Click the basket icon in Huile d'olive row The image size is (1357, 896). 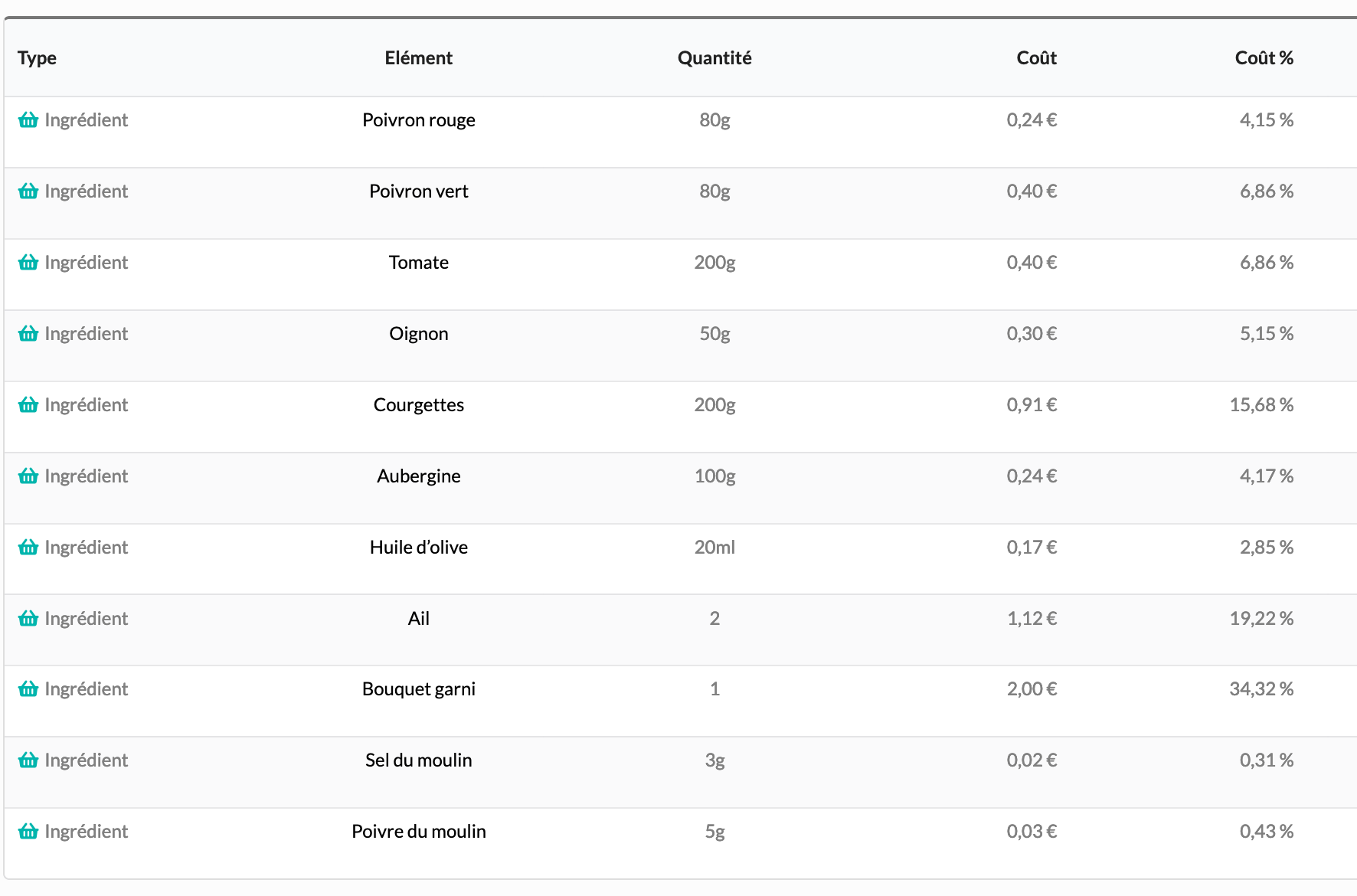[x=28, y=548]
